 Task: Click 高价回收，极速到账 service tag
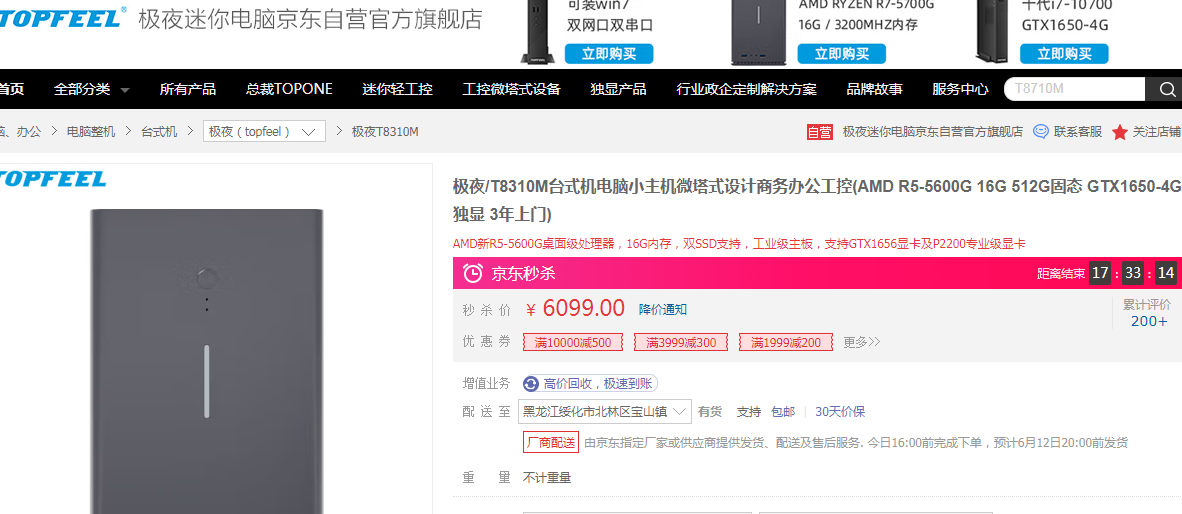coord(589,384)
